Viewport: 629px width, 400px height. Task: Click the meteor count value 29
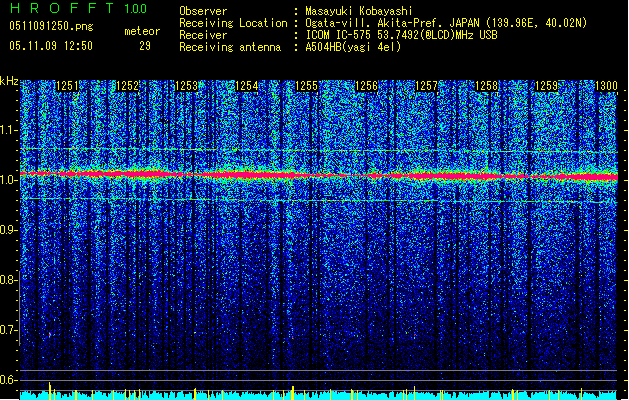click(145, 46)
